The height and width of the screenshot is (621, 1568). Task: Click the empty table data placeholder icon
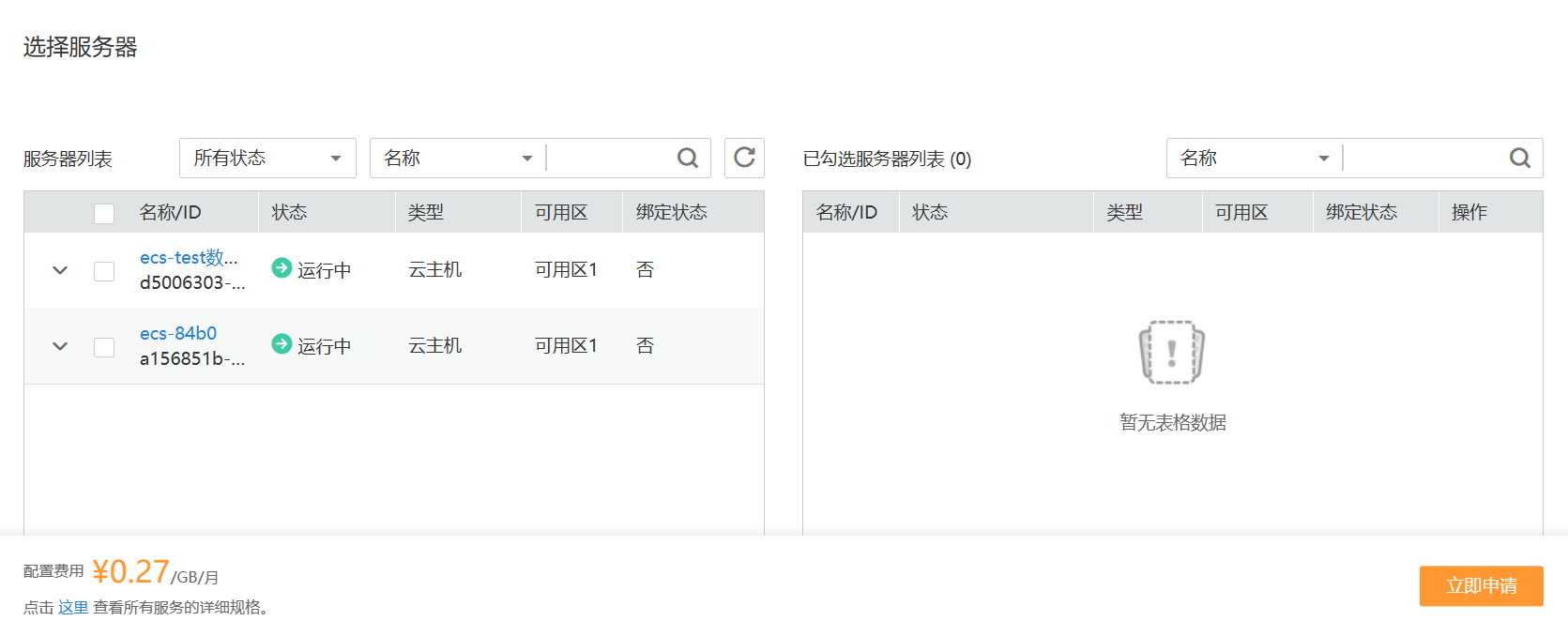(1172, 352)
